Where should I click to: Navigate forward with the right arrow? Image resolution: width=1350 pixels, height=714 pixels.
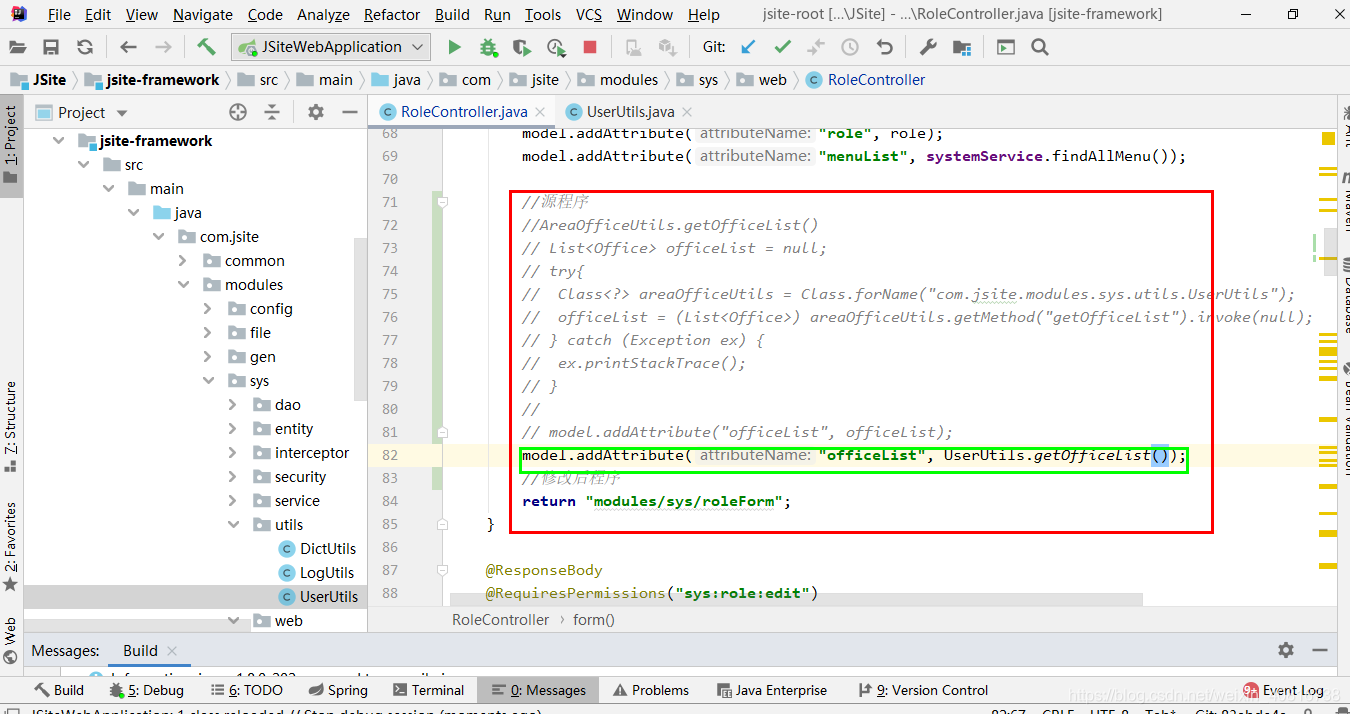click(x=163, y=47)
